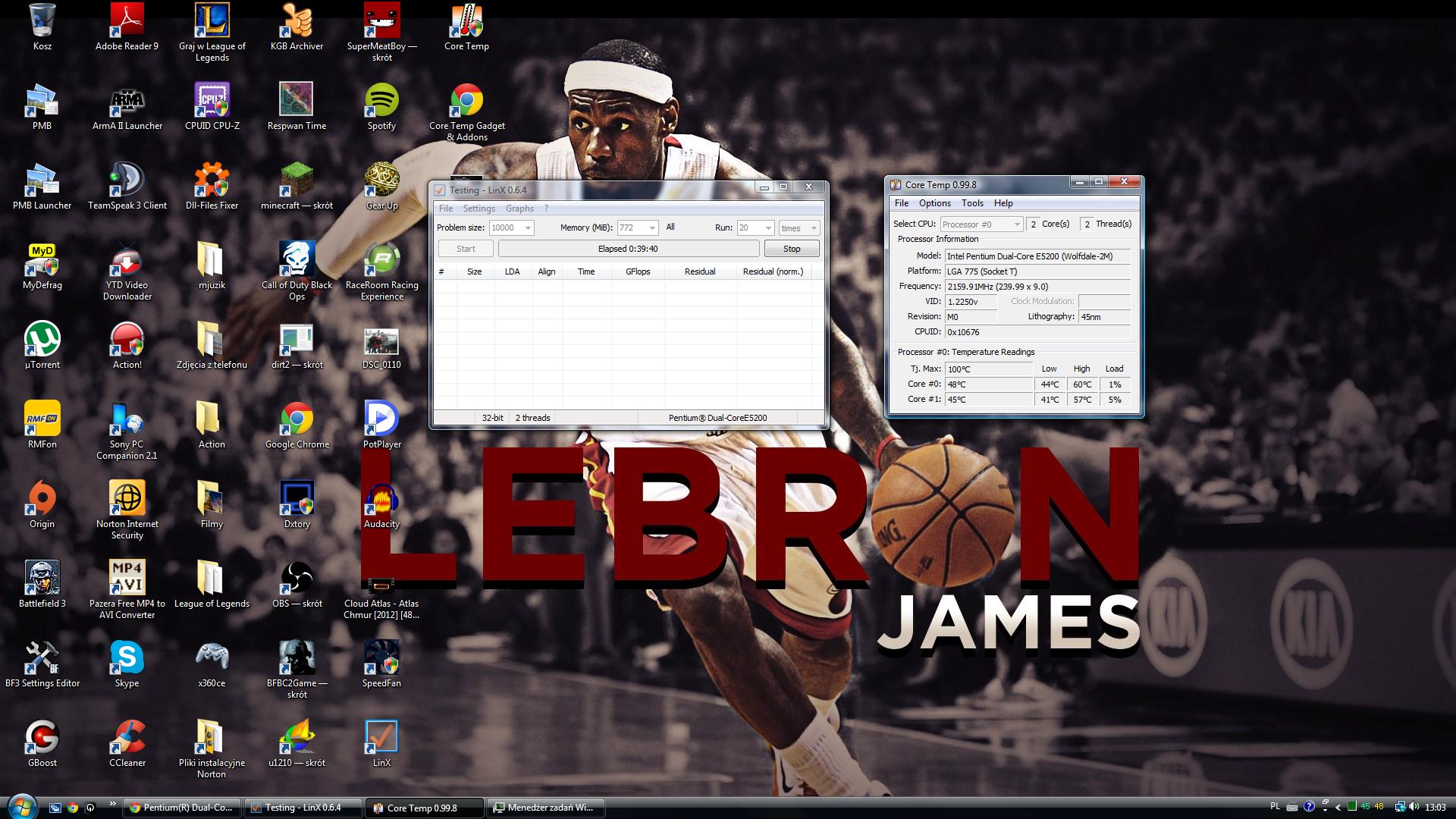The height and width of the screenshot is (819, 1456).
Task: Click the Windows Start orb
Action: click(20, 806)
